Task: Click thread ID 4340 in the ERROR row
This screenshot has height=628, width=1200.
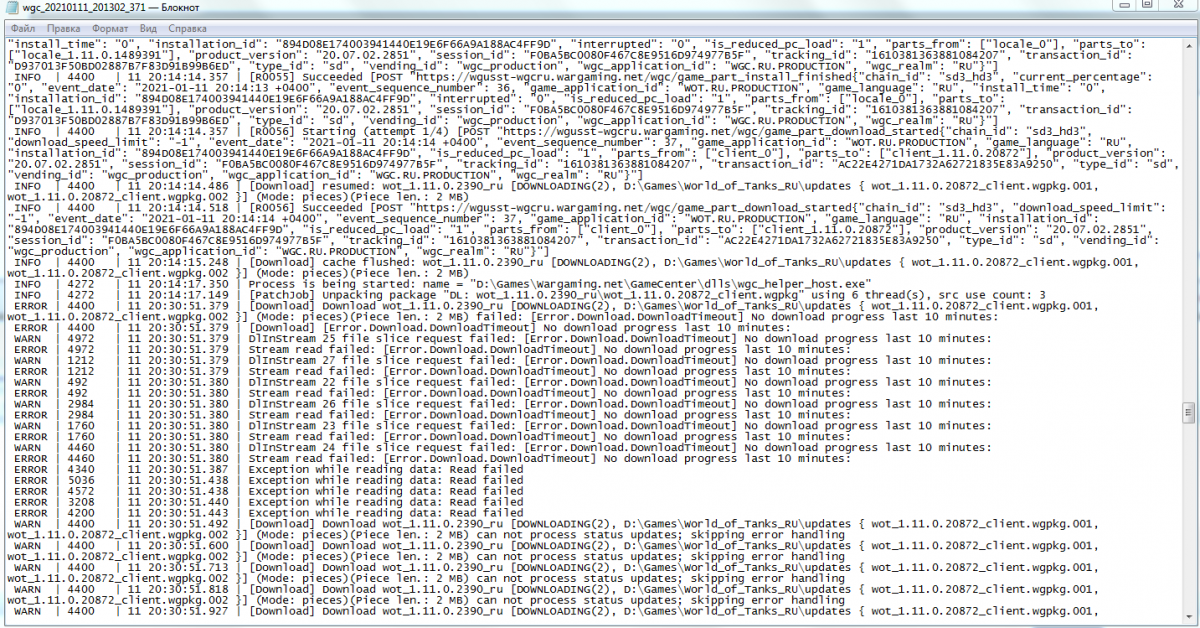Action: coord(82,468)
